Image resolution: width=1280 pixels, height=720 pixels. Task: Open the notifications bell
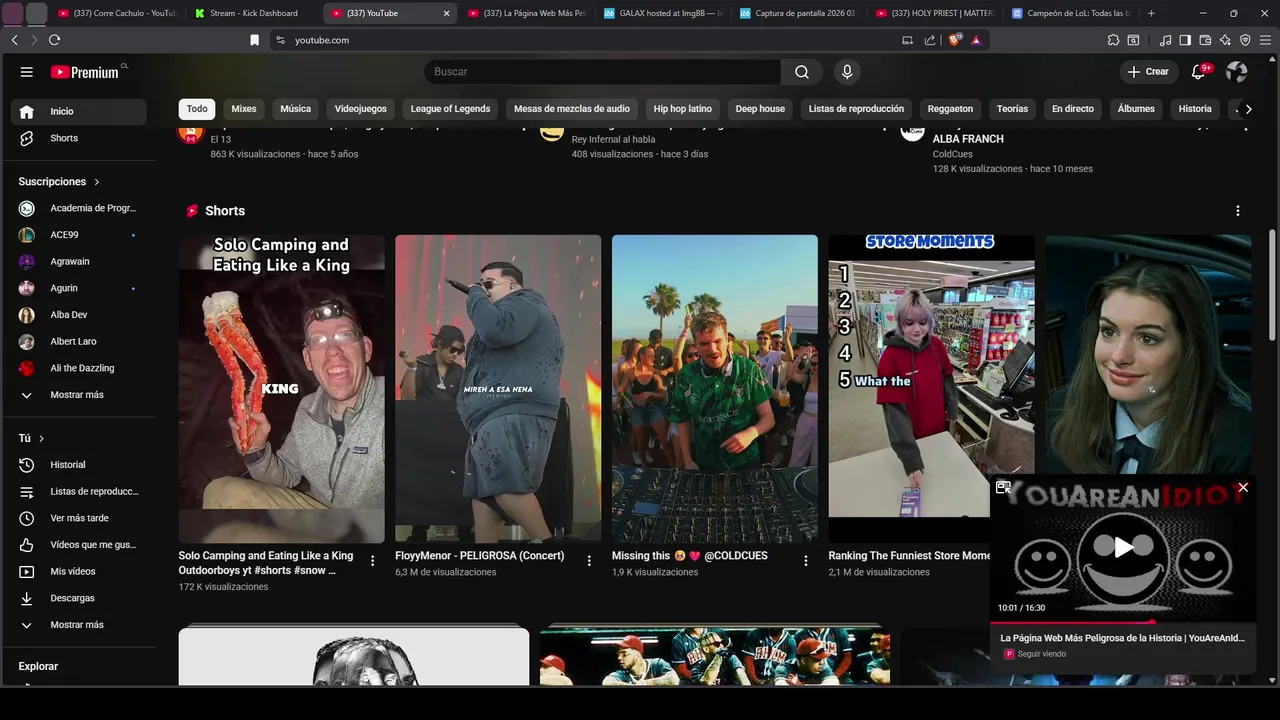[1199, 72]
